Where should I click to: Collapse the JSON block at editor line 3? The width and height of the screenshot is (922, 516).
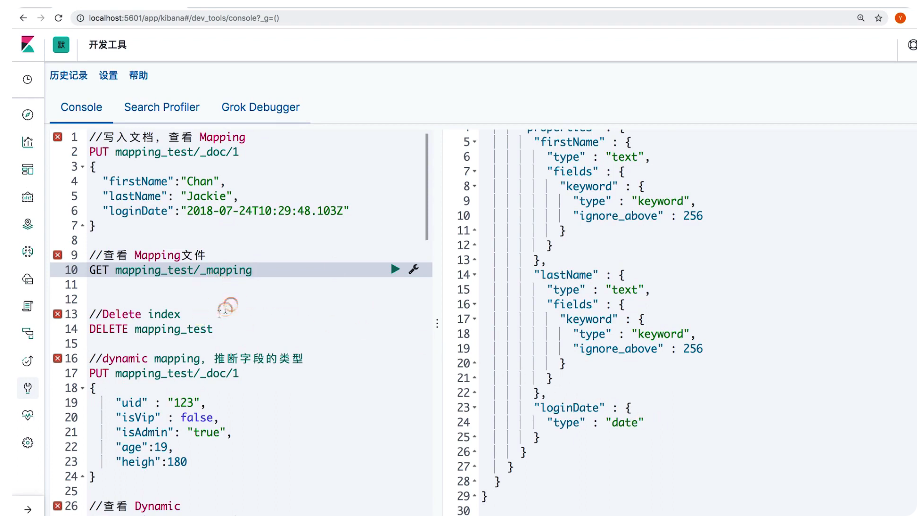(80, 167)
